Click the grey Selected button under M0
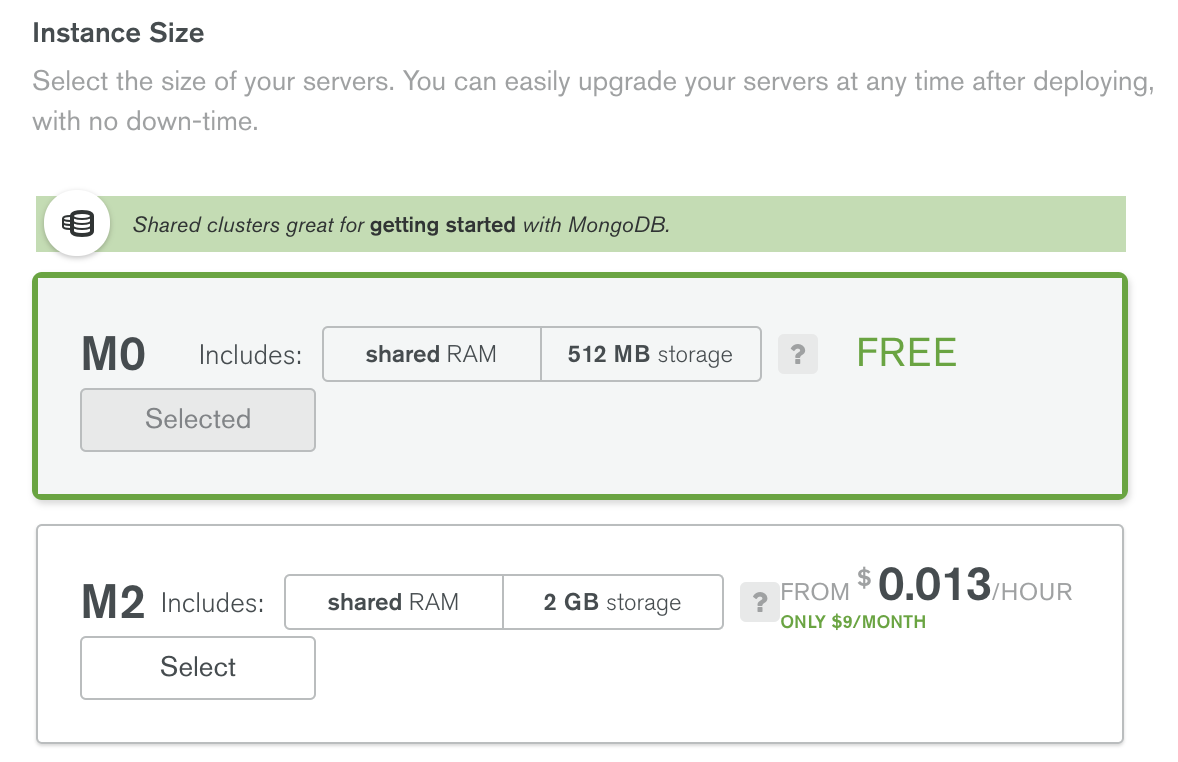This screenshot has height=762, width=1178. tap(198, 419)
